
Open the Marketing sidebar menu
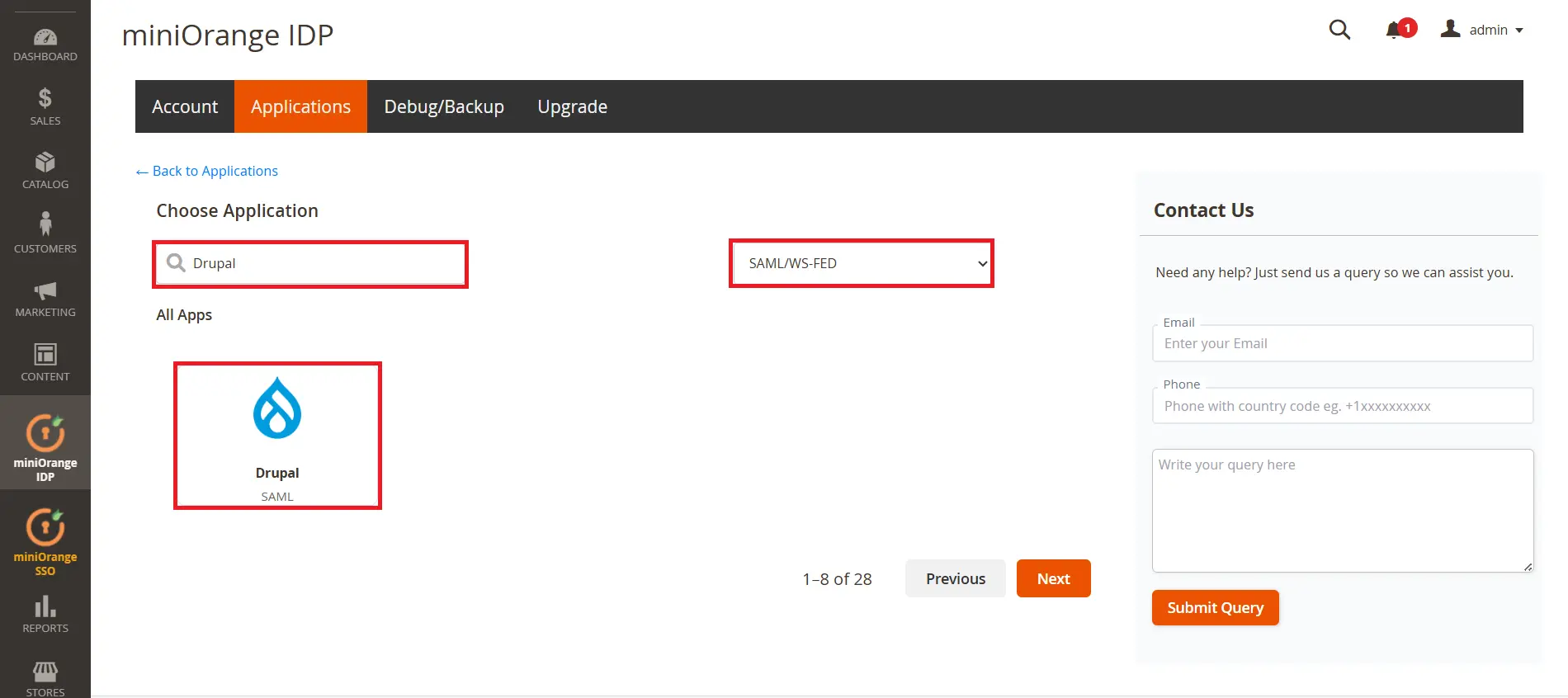(45, 299)
